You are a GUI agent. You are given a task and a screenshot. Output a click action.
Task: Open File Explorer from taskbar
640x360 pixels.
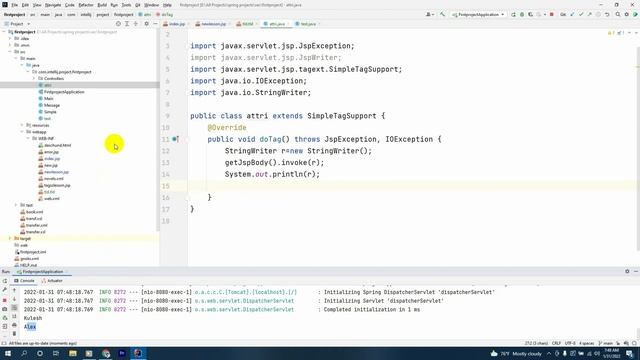pyautogui.click(x=73, y=353)
